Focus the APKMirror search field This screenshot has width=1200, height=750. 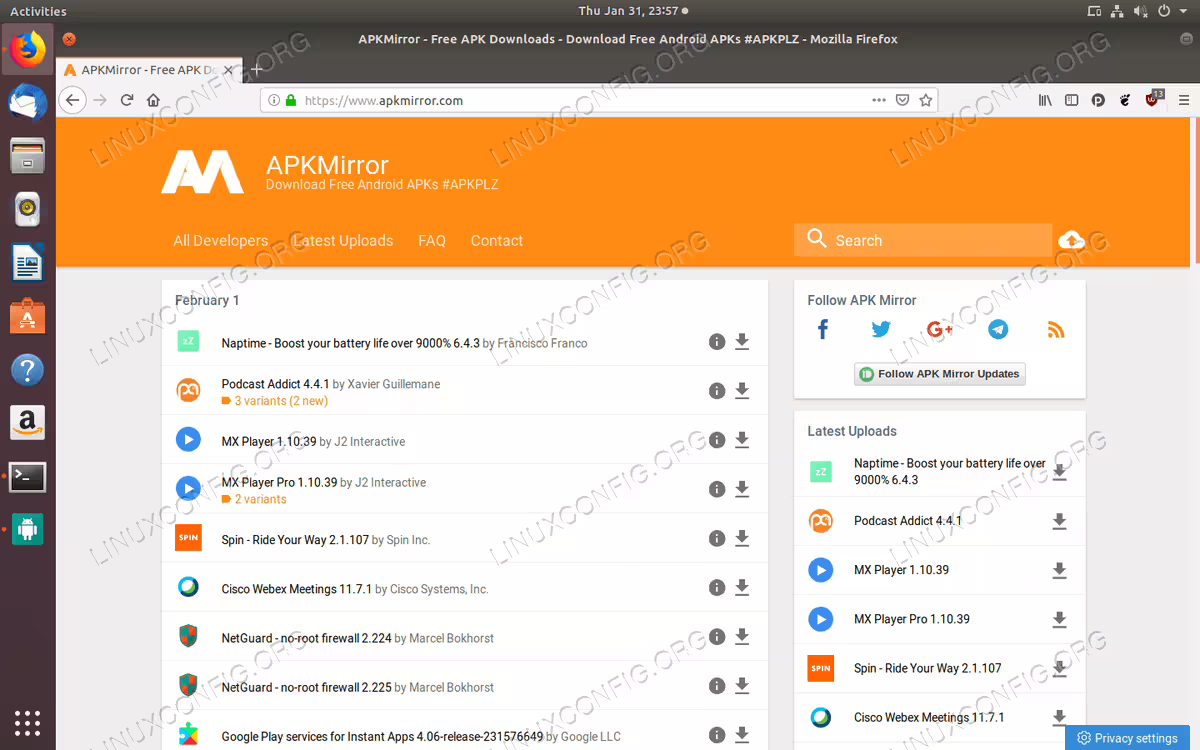[x=923, y=240]
